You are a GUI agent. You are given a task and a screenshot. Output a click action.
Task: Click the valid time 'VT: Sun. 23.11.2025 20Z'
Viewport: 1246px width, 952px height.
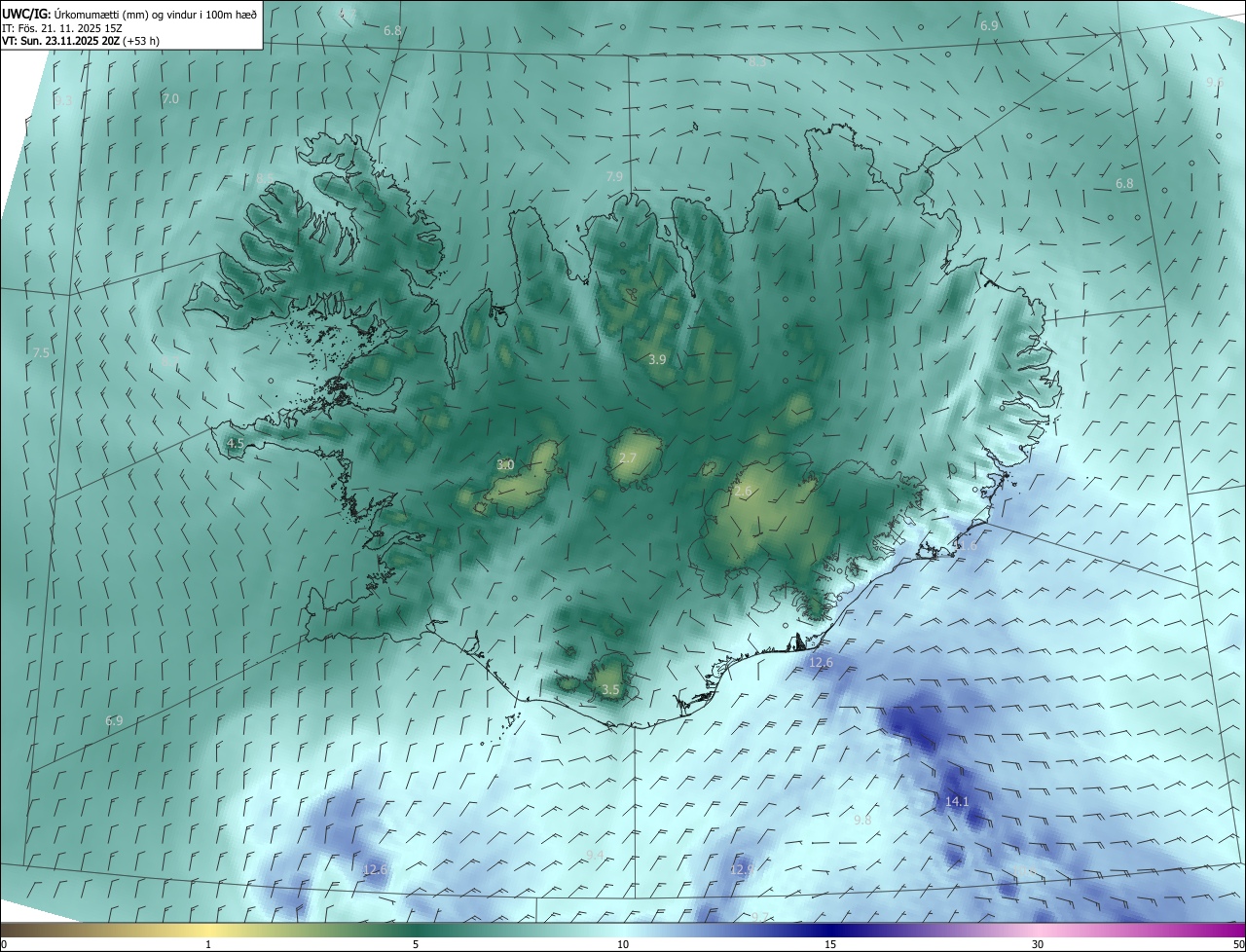(x=60, y=42)
